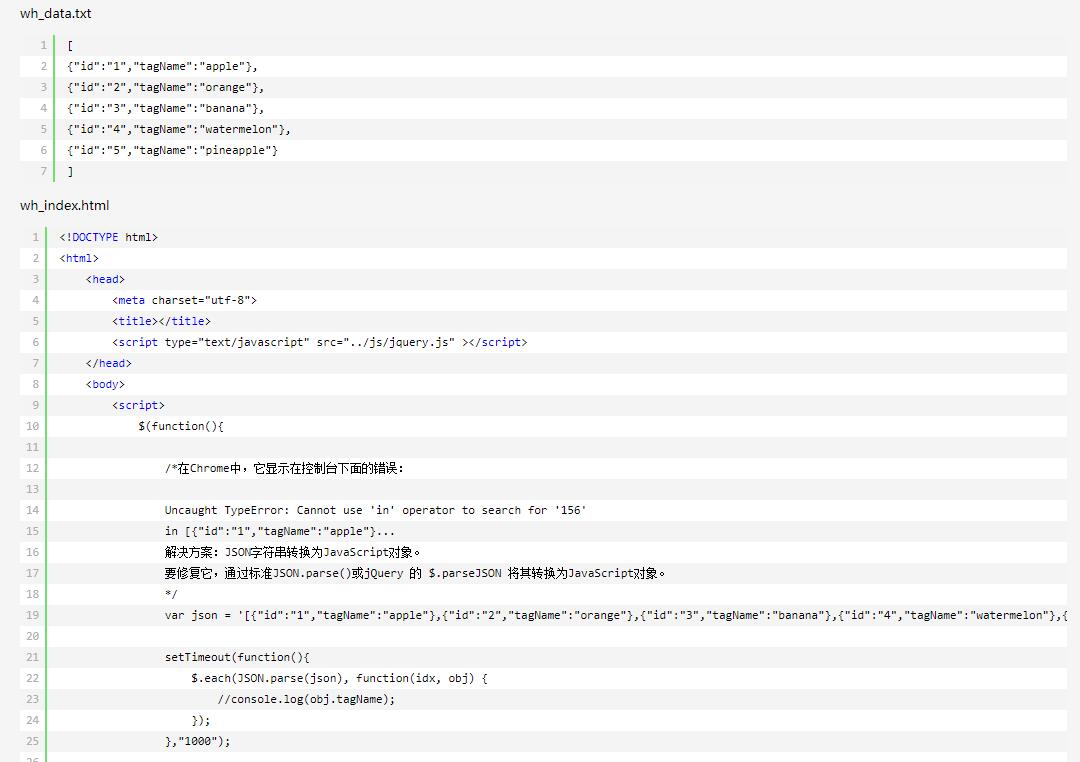Viewport: 1080px width, 762px height.
Task: Click the orange entry line in wh_data.txt
Action: click(x=165, y=87)
